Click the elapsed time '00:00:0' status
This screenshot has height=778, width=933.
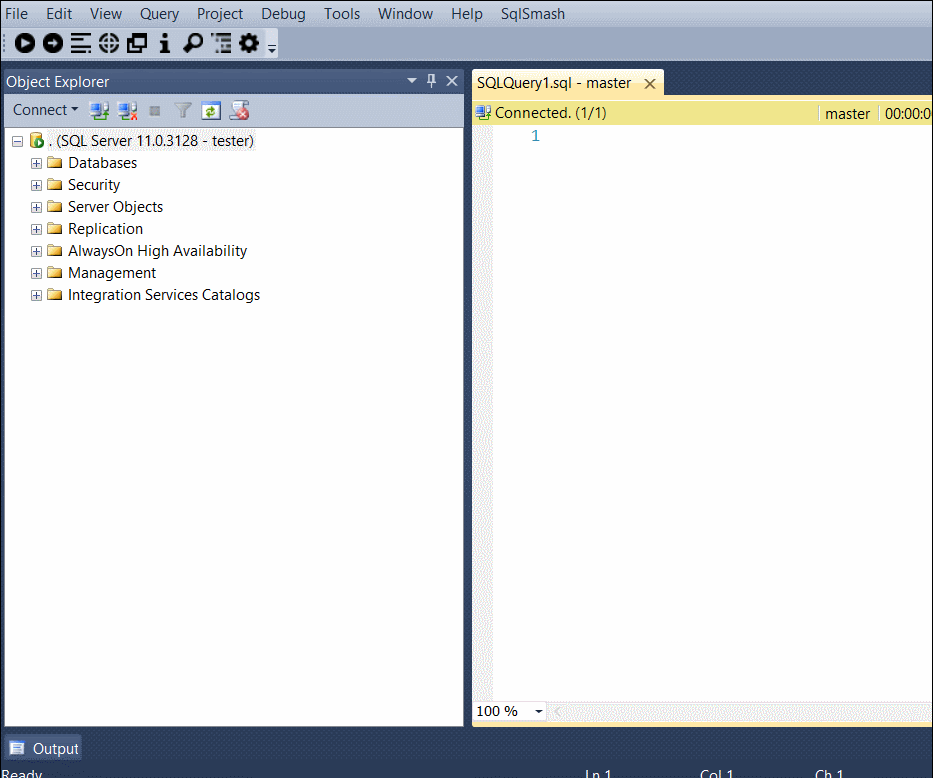907,114
